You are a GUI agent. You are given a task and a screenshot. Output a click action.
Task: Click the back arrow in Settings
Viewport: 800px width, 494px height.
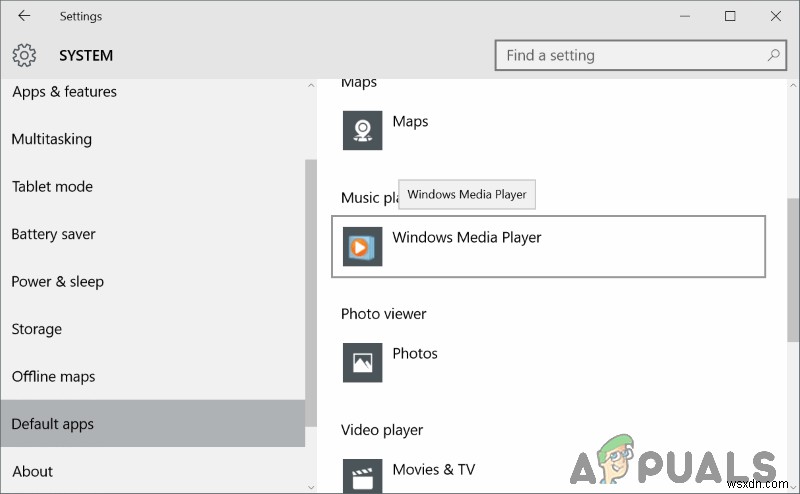pyautogui.click(x=24, y=16)
